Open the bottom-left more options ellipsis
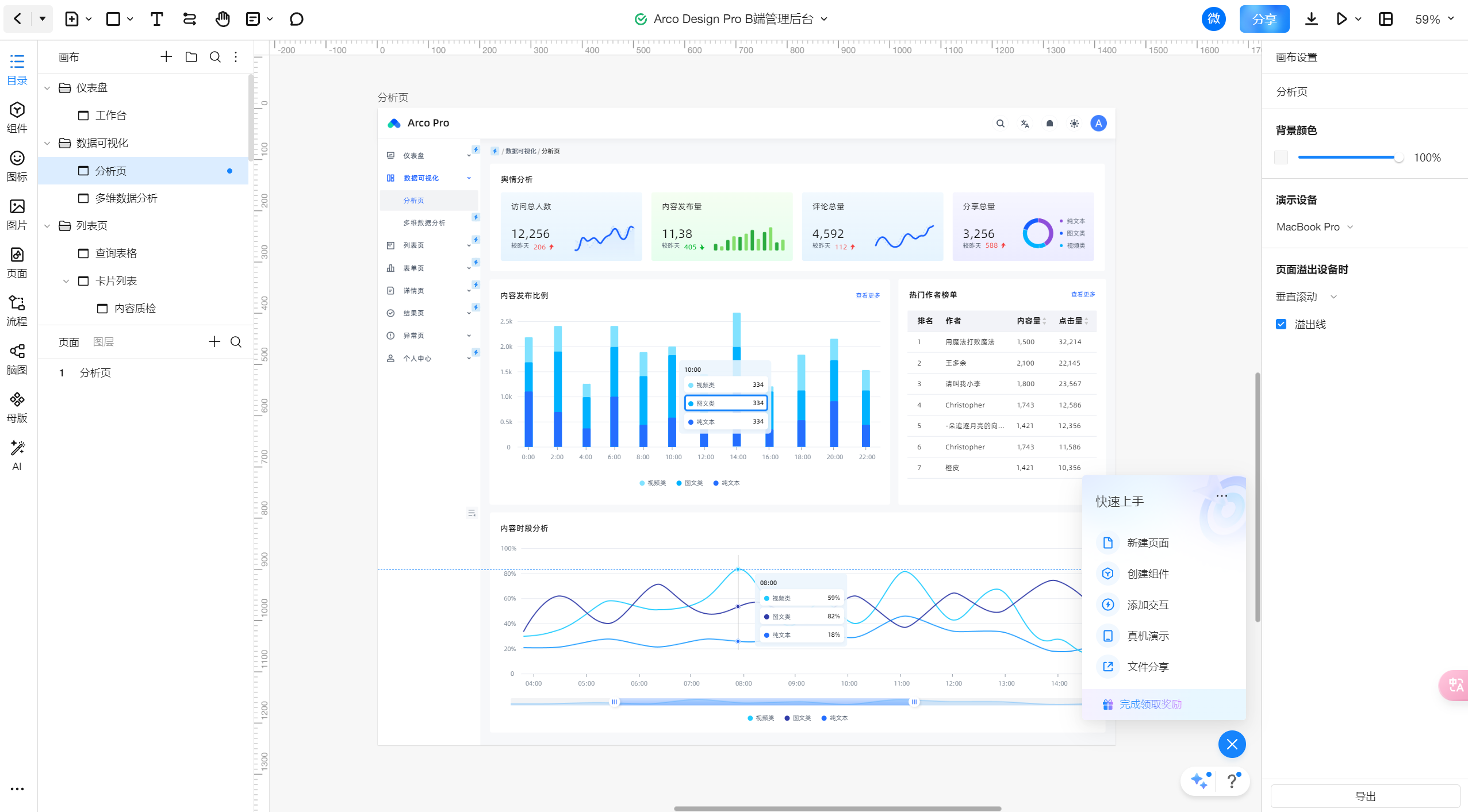The image size is (1468, 812). (17, 789)
